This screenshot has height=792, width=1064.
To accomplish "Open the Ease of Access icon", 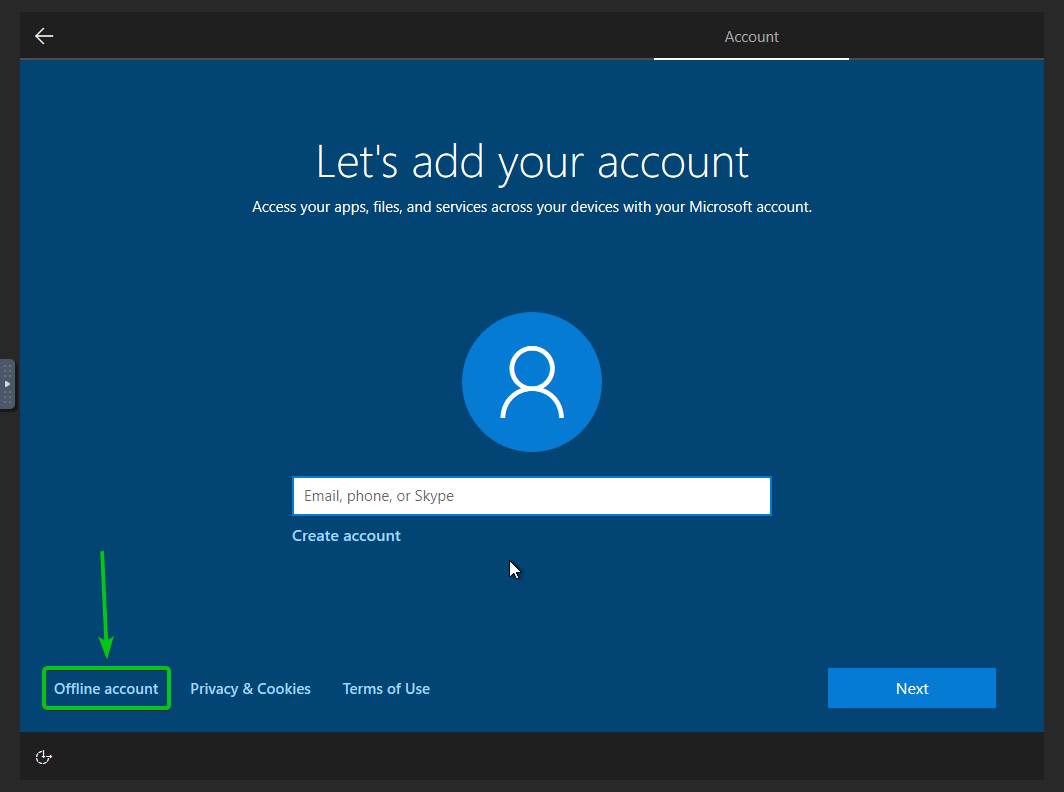I will tap(43, 757).
